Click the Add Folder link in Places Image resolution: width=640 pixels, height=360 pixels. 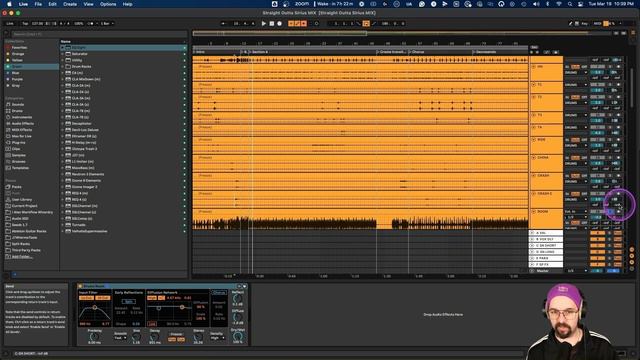[22, 257]
